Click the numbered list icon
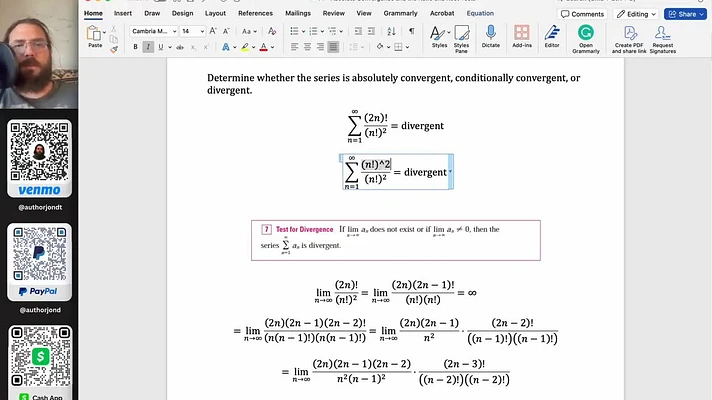 point(313,31)
